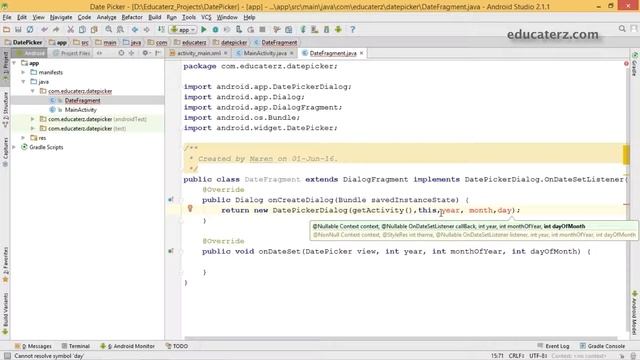Click the Paste icon in toolbar

coord(94,29)
